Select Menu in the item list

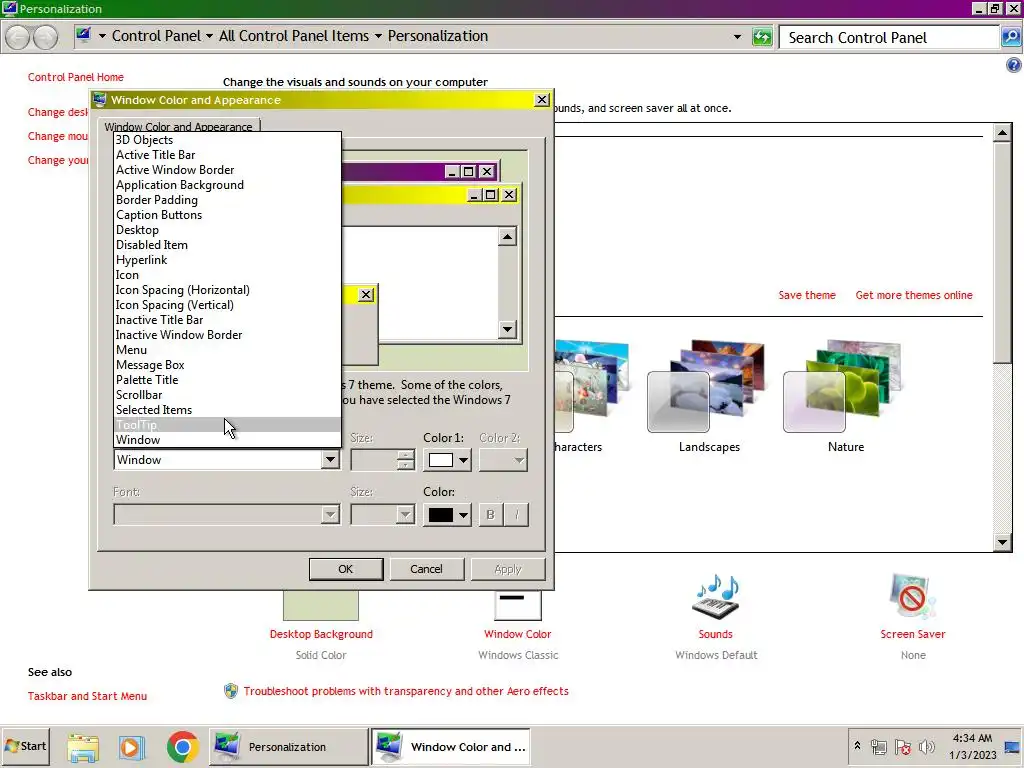[227, 350]
